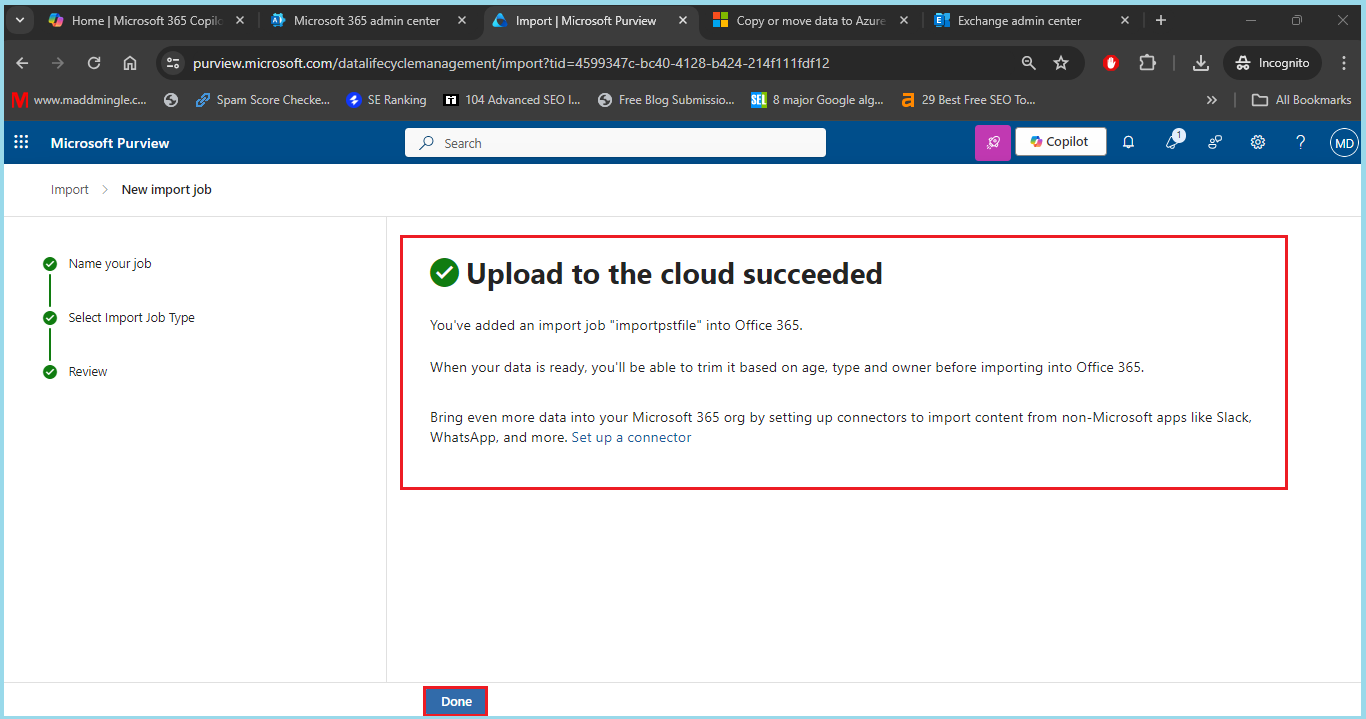This screenshot has height=719, width=1366.
Task: Click the New import job breadcrumb text
Action: (x=167, y=190)
